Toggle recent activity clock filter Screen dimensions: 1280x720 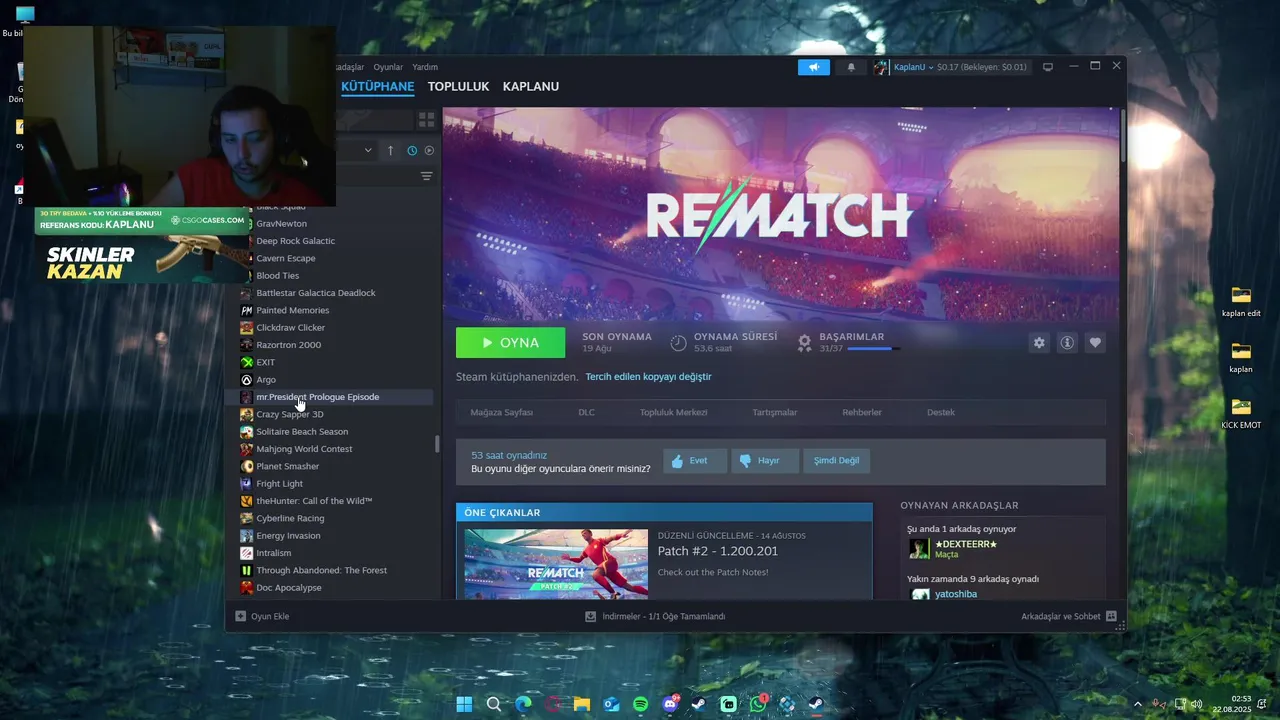412,150
